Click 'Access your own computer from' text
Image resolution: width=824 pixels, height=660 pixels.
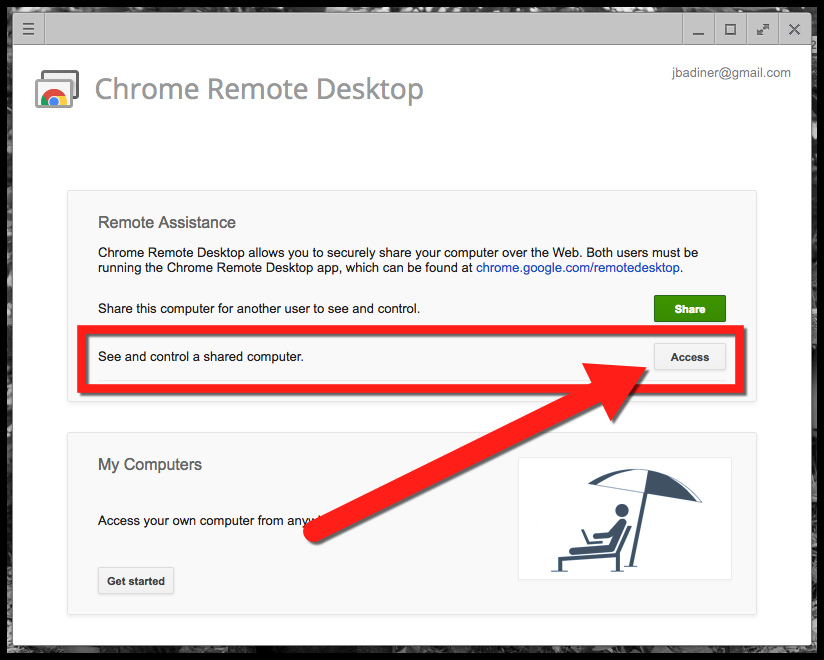click(191, 521)
